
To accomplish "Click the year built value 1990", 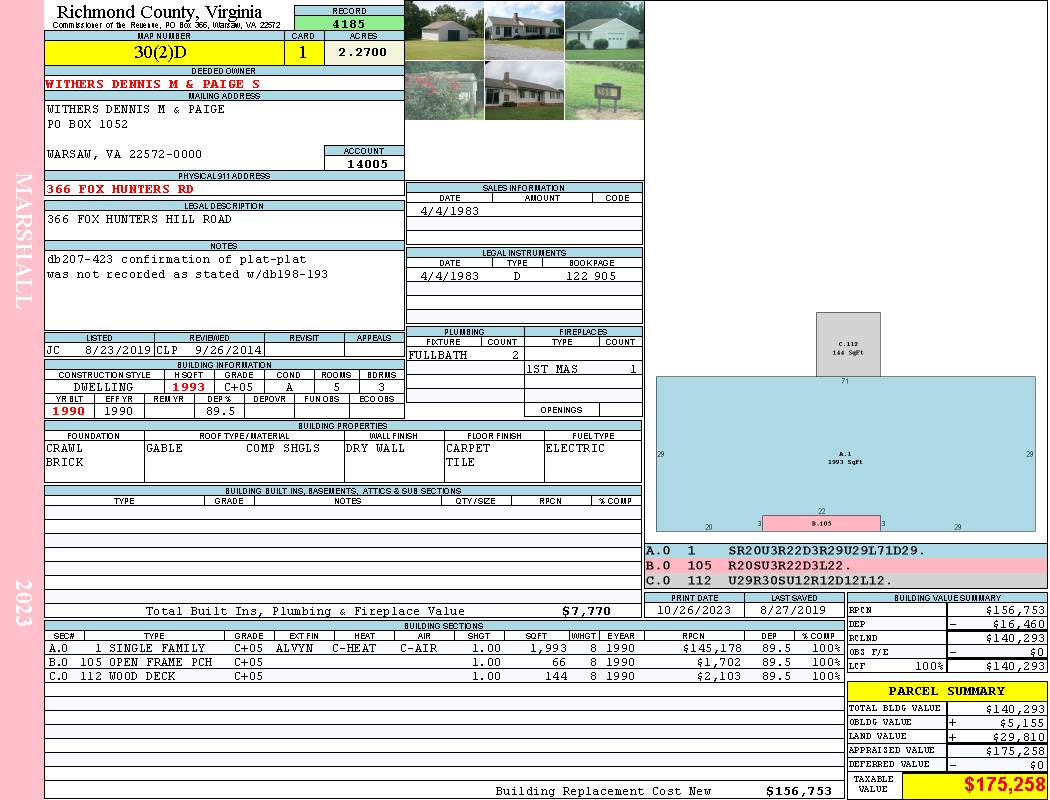I will tap(68, 411).
